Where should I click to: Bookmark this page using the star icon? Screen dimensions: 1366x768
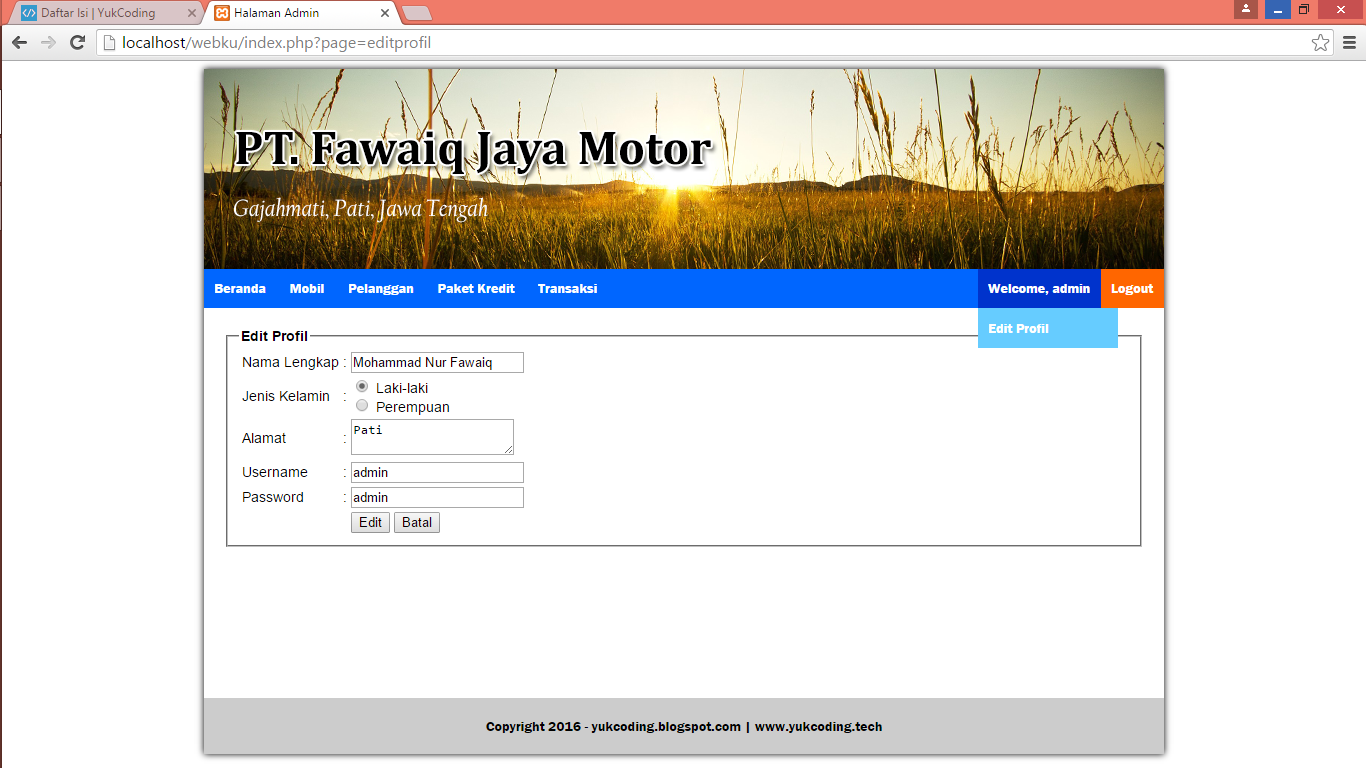(x=1323, y=42)
